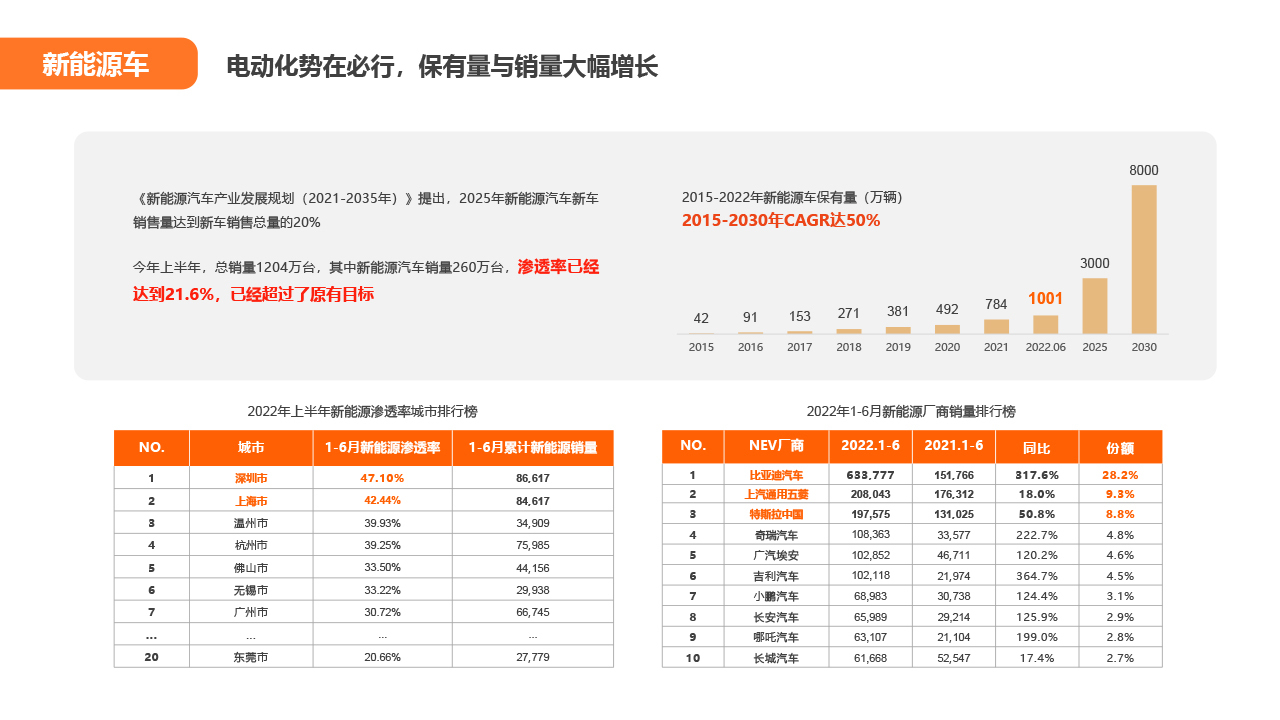Click the 364.7% growth cell for Geely
1280x720 pixels.
click(1037, 576)
